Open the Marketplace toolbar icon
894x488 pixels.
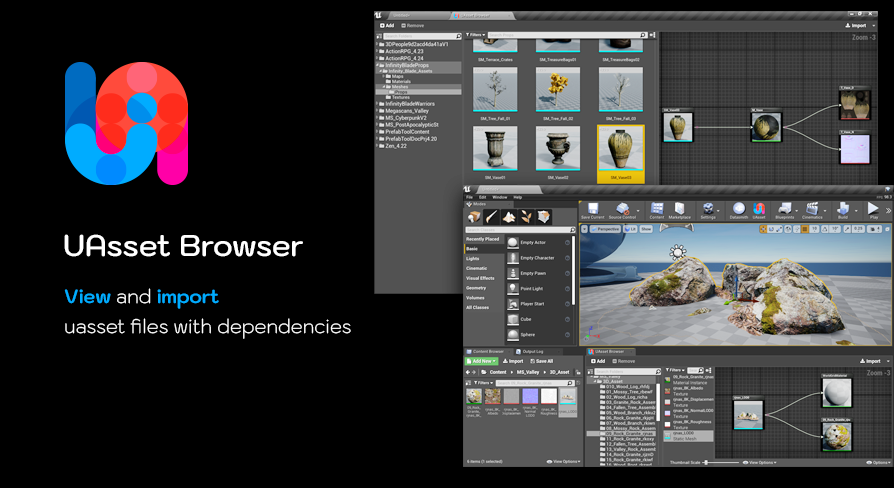pos(680,209)
